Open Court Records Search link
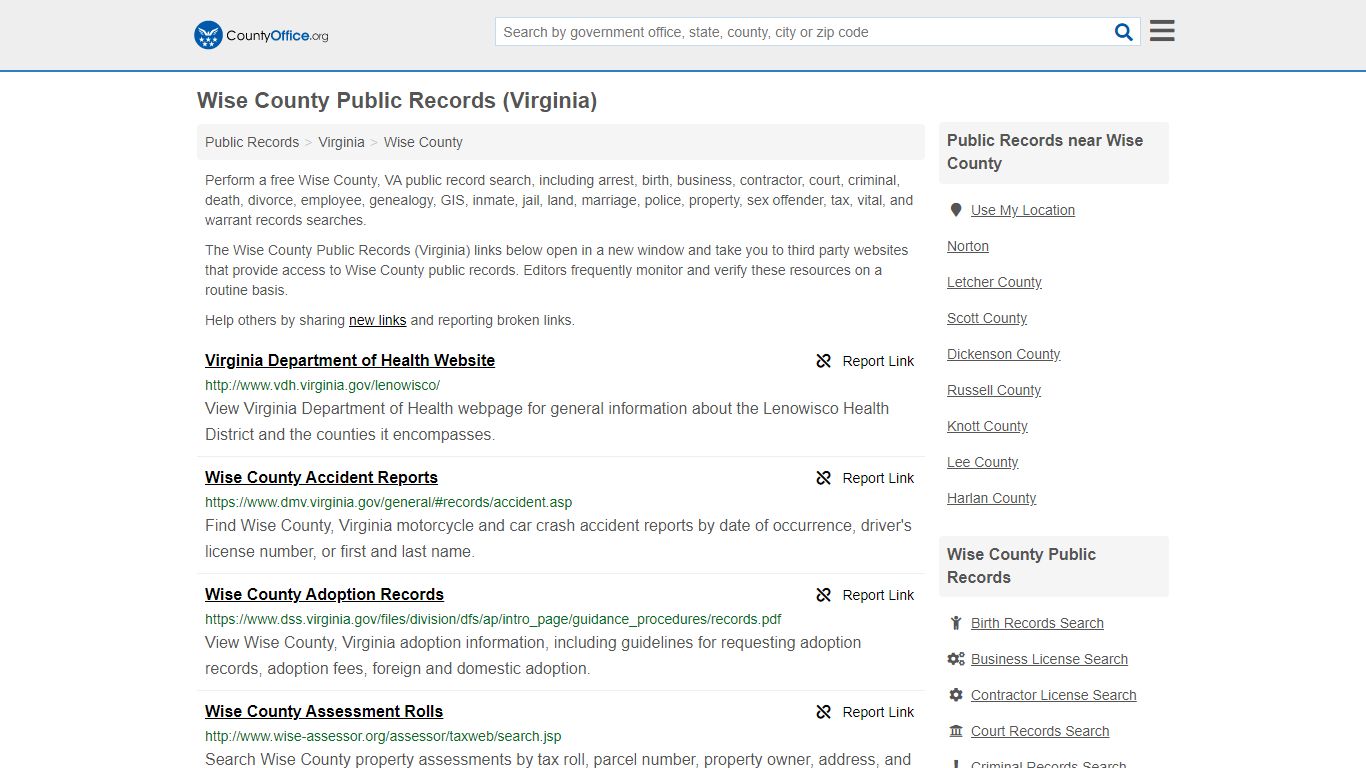 [1040, 731]
